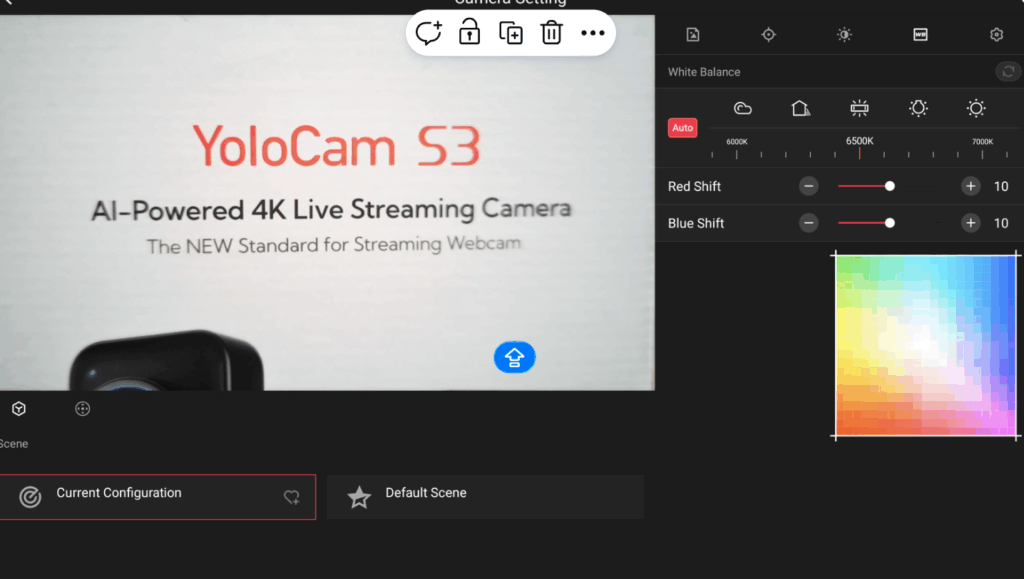Open the exposure brightness tab
Screen dimensions: 1024x579
tap(844, 35)
